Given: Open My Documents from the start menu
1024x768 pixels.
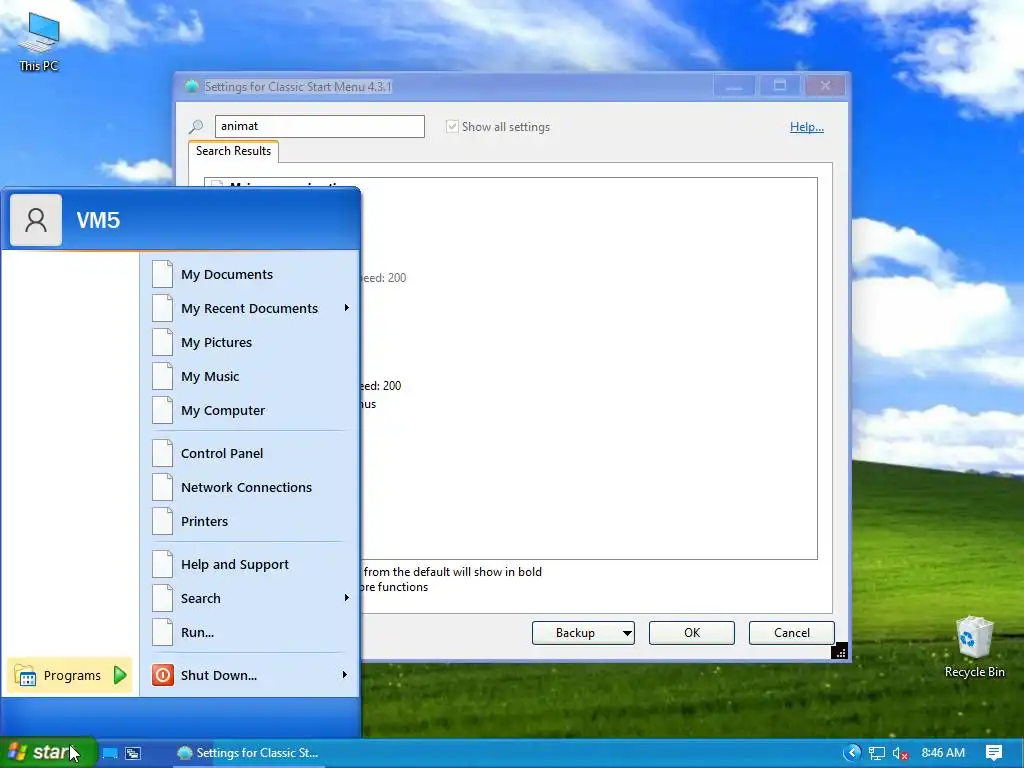Looking at the screenshot, I should click(x=250, y=274).
